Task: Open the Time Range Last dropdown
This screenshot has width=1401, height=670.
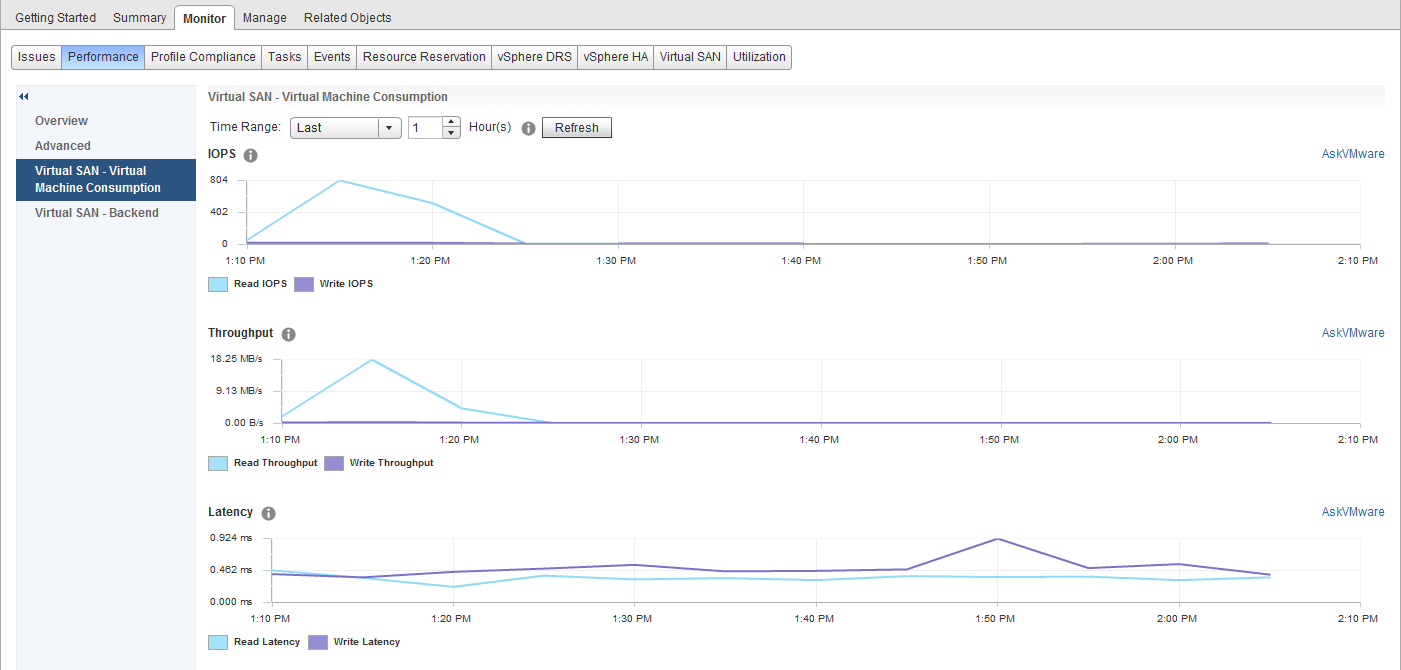Action: click(x=346, y=128)
